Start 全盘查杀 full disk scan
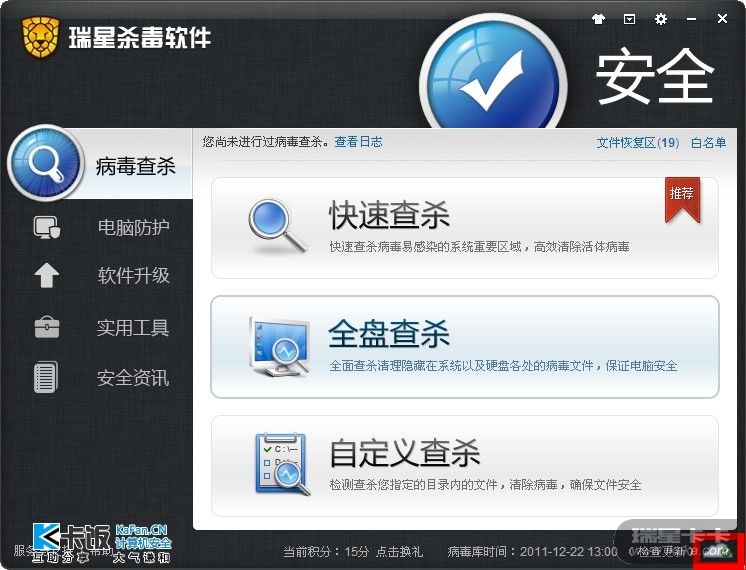 465,347
